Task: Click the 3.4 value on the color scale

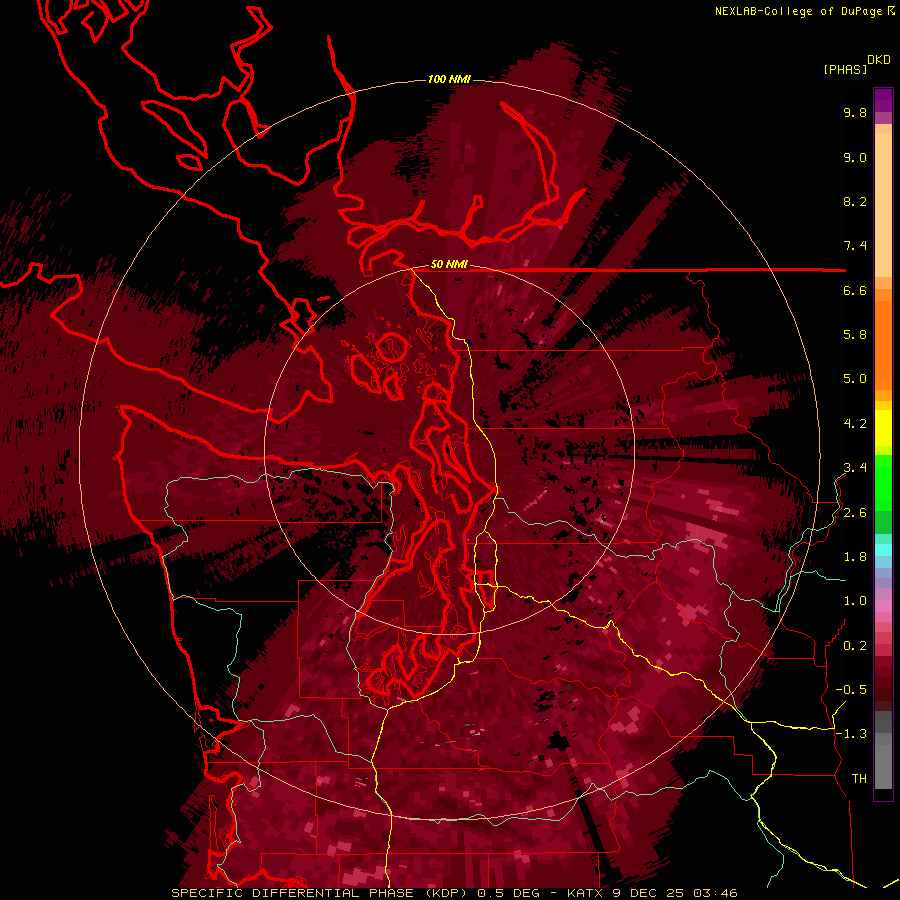Action: (855, 468)
